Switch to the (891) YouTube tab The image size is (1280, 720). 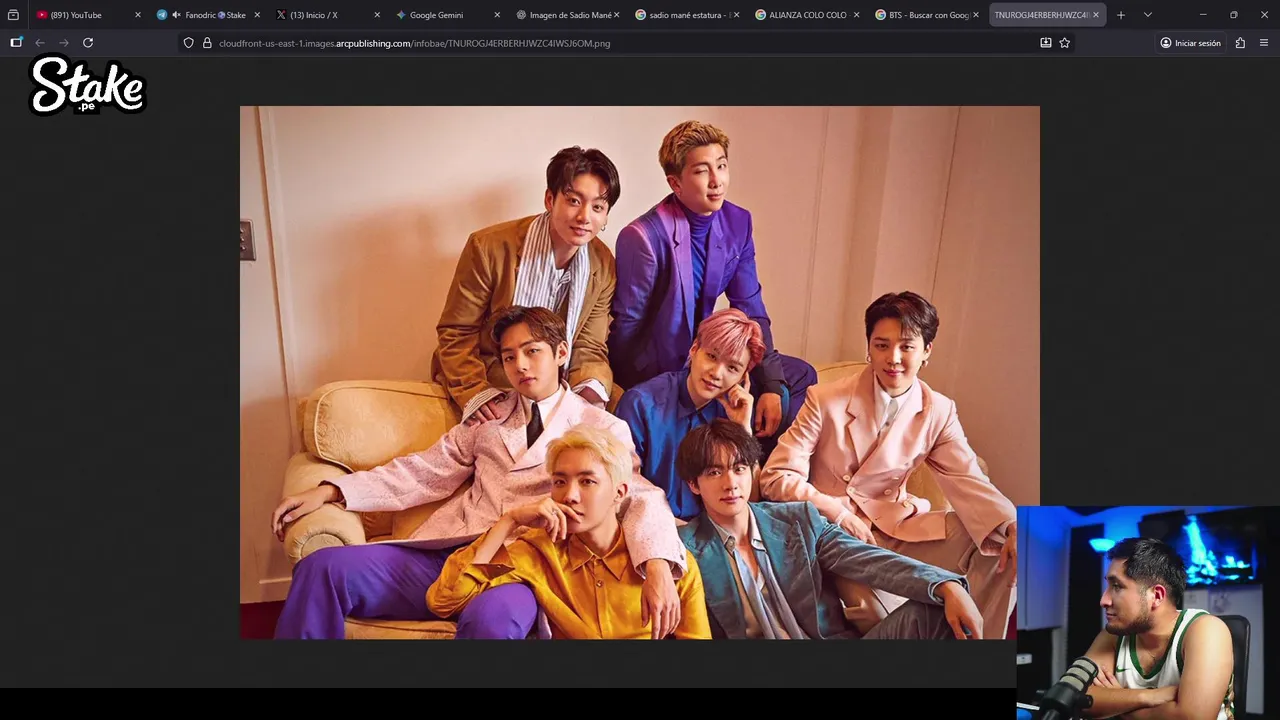click(x=88, y=15)
